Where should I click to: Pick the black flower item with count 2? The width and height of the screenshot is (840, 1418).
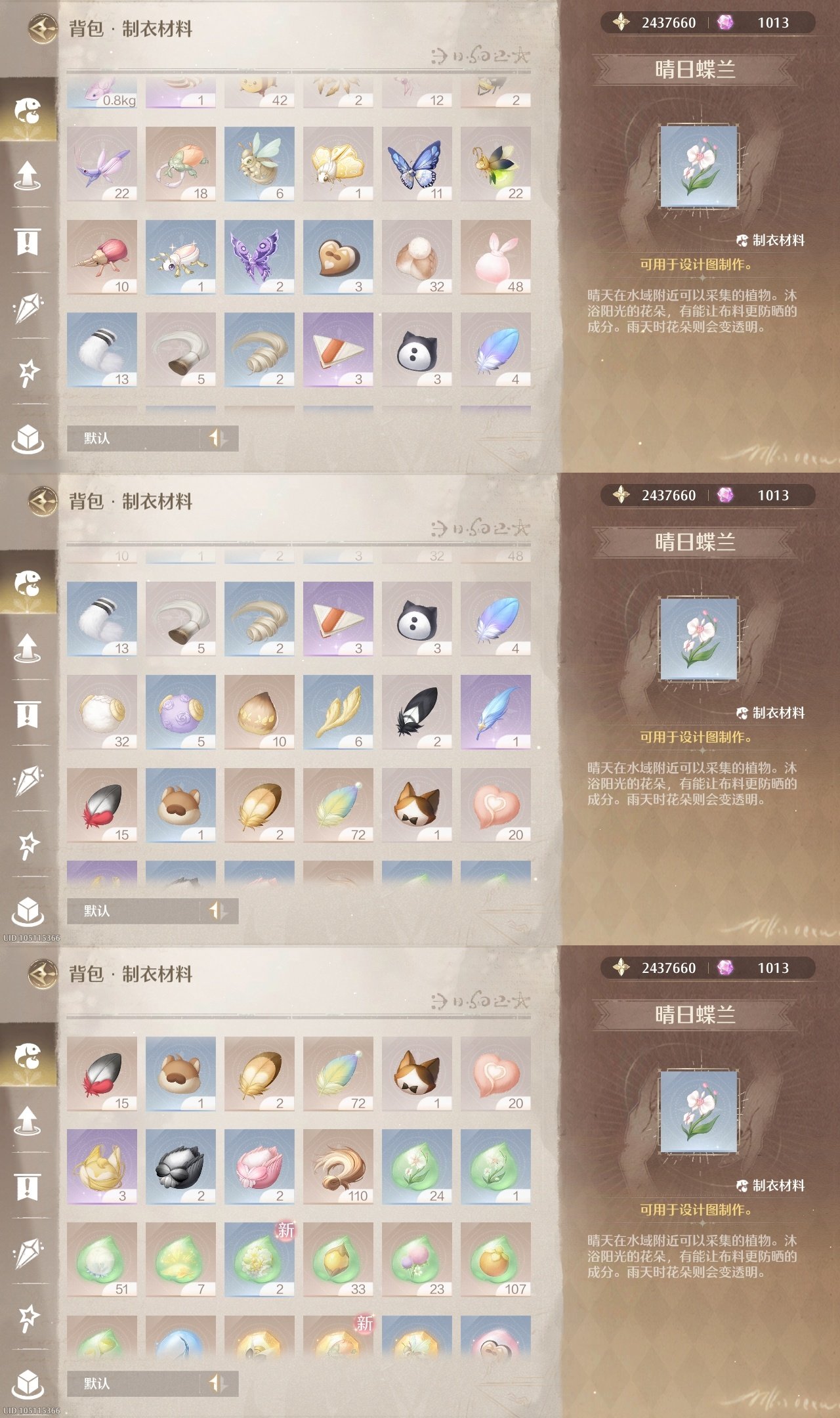(180, 1167)
